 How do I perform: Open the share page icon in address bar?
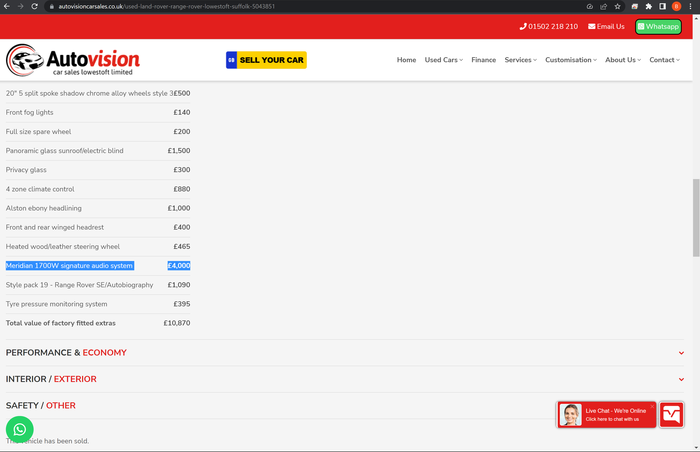[x=604, y=6]
